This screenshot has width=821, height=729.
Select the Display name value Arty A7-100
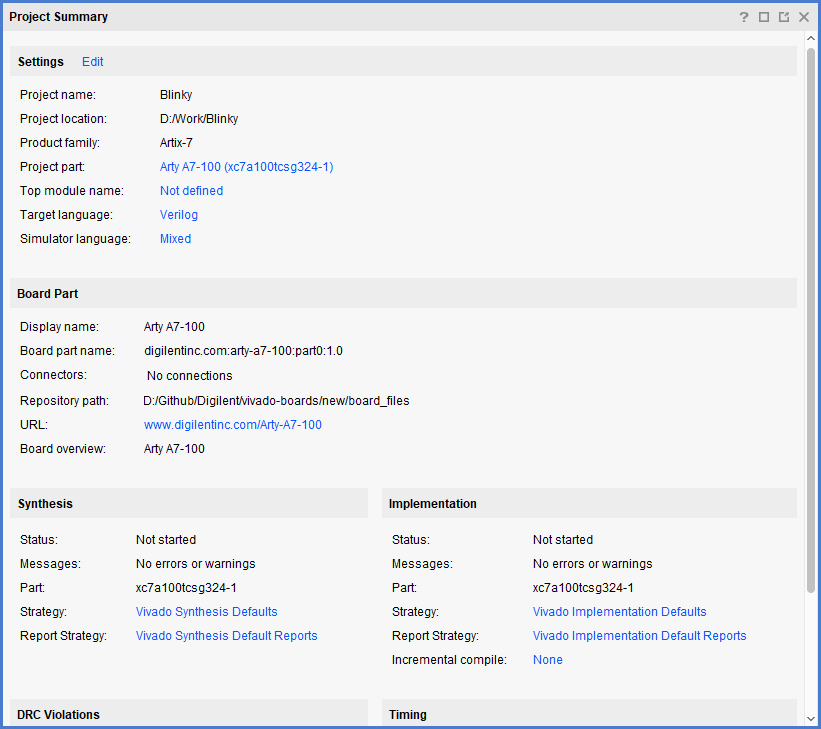tap(174, 327)
